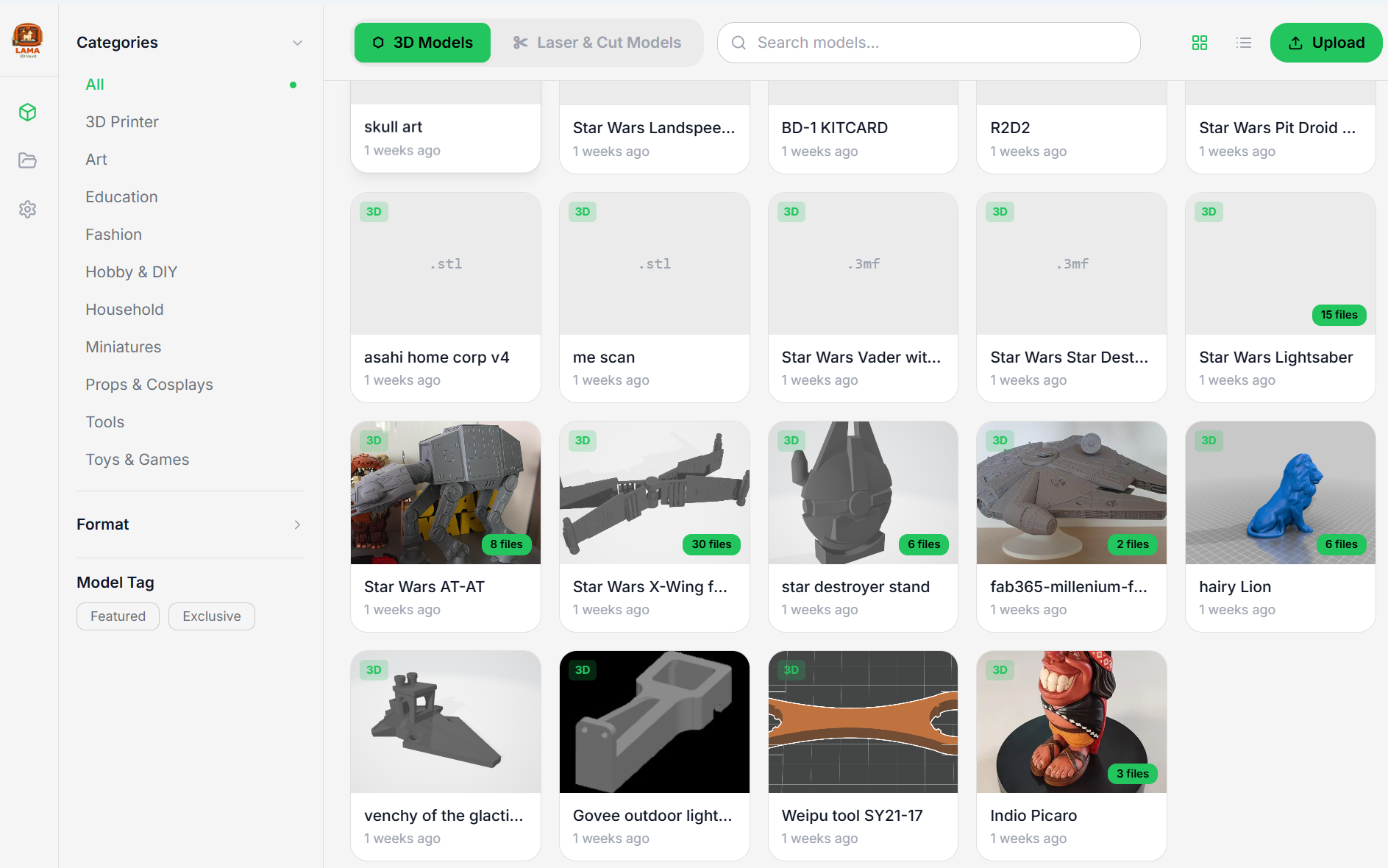Open the Indio Picaro thumbnail

coord(1072,722)
